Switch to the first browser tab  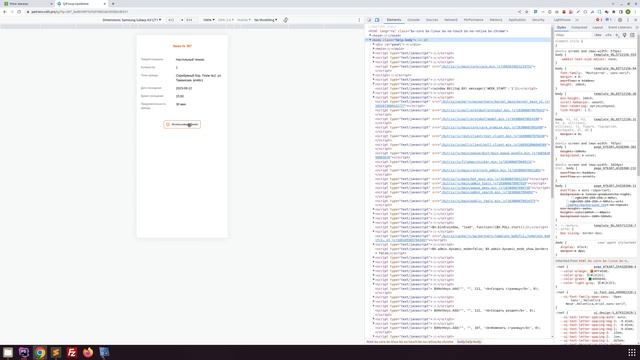(x=27, y=4)
